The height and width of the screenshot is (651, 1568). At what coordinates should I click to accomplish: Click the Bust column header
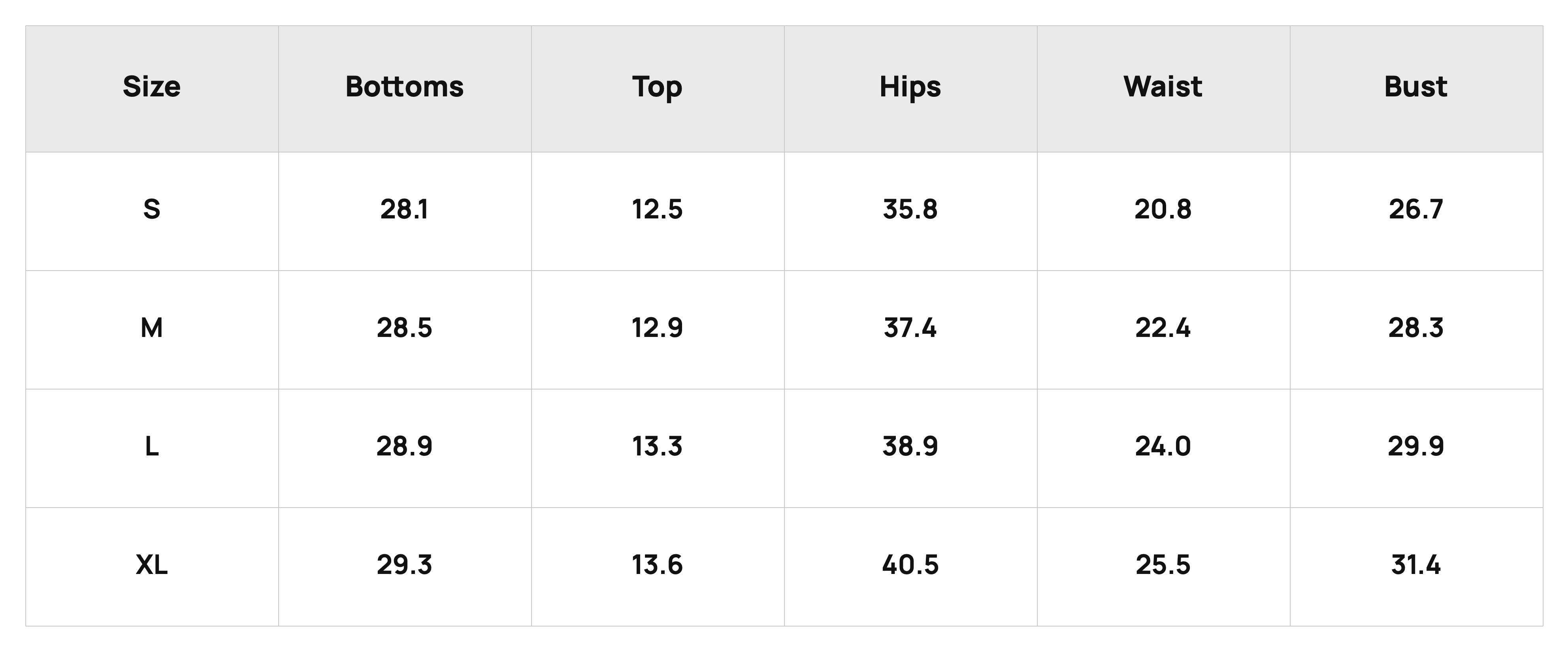(1416, 87)
